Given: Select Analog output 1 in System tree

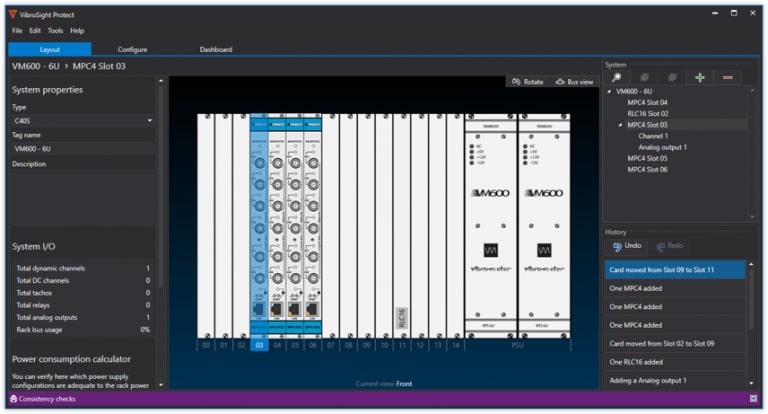Looking at the screenshot, I should (662, 147).
